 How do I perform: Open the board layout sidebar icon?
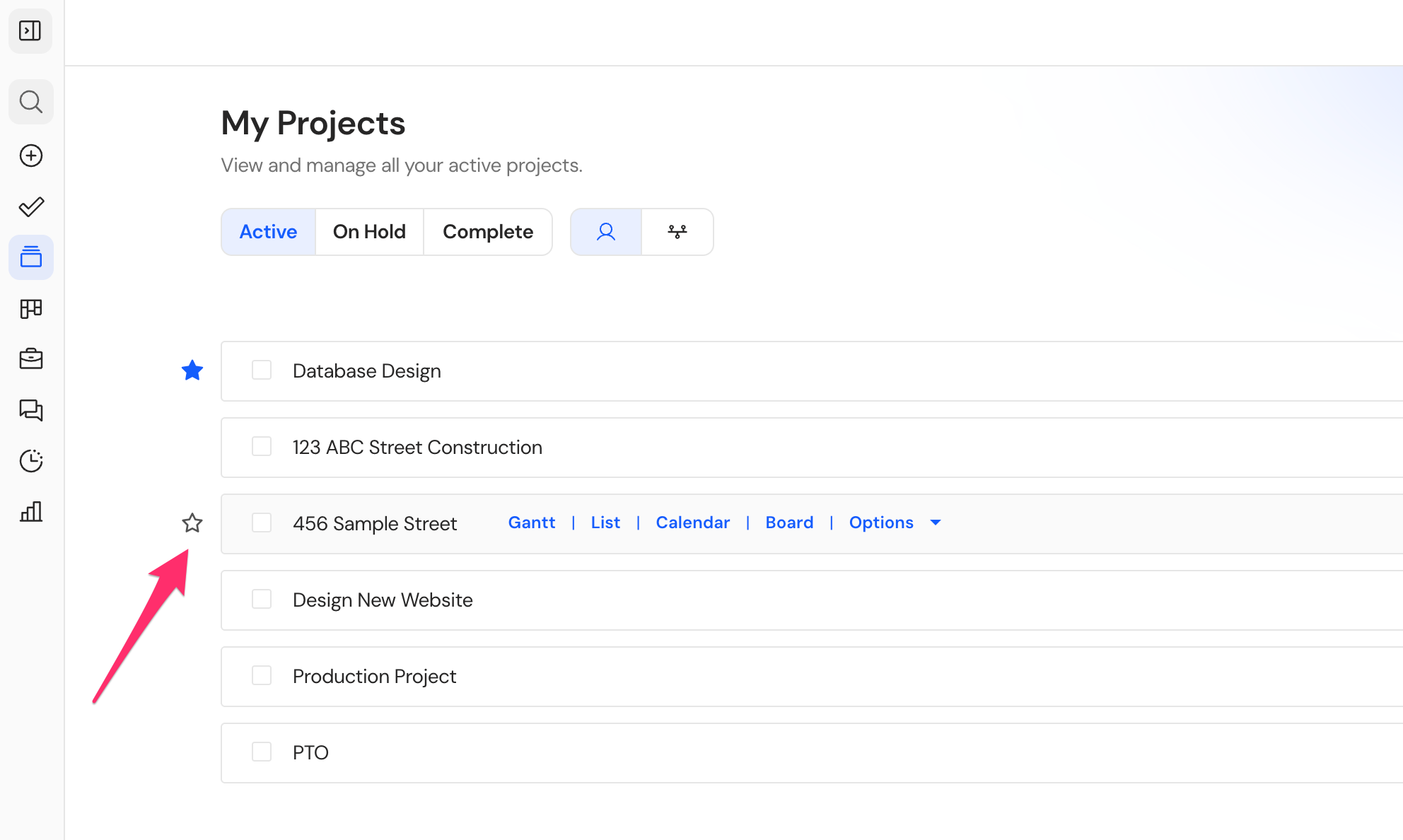pyautogui.click(x=31, y=308)
